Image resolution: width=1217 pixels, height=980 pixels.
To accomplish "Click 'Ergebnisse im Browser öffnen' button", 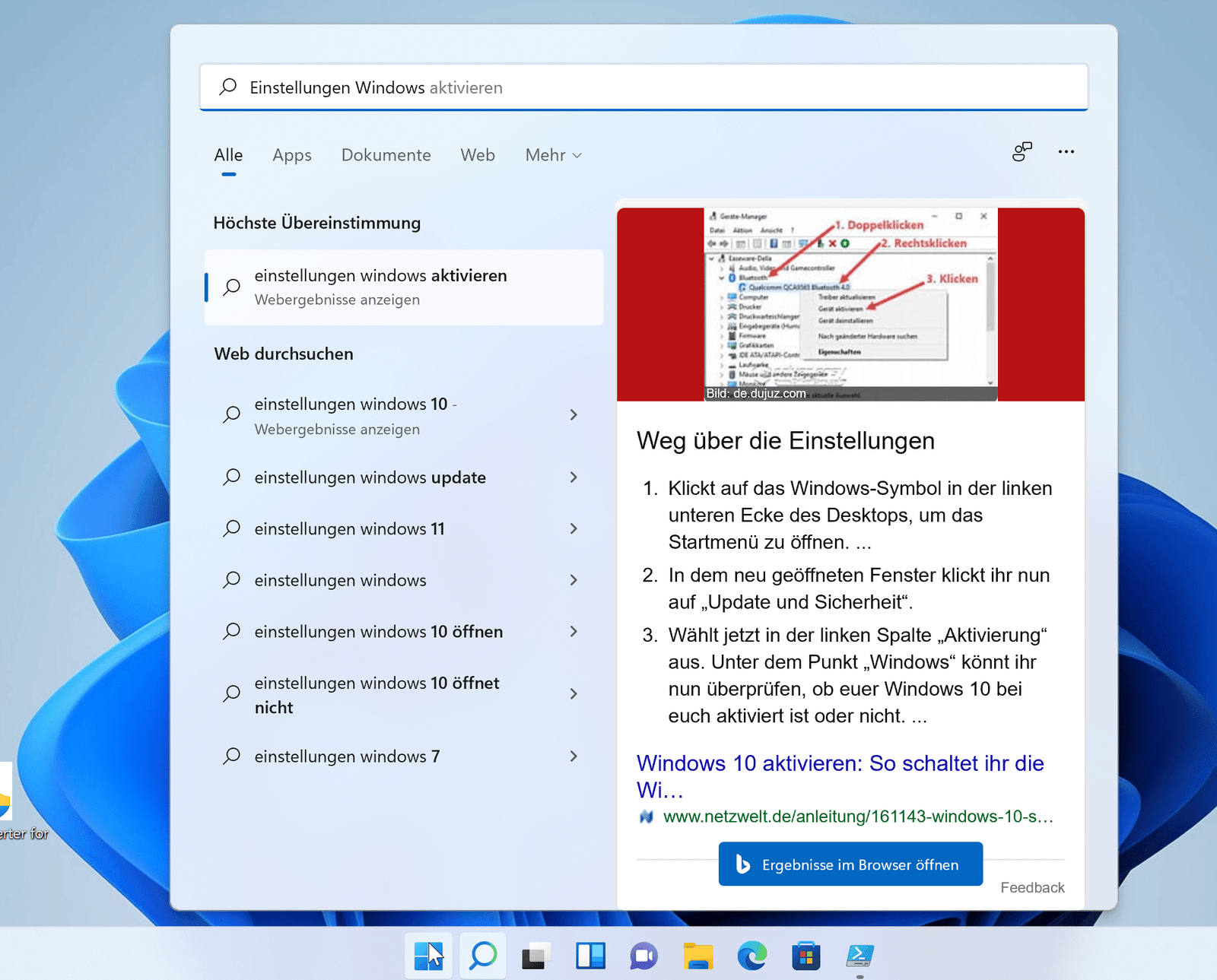I will (850, 864).
